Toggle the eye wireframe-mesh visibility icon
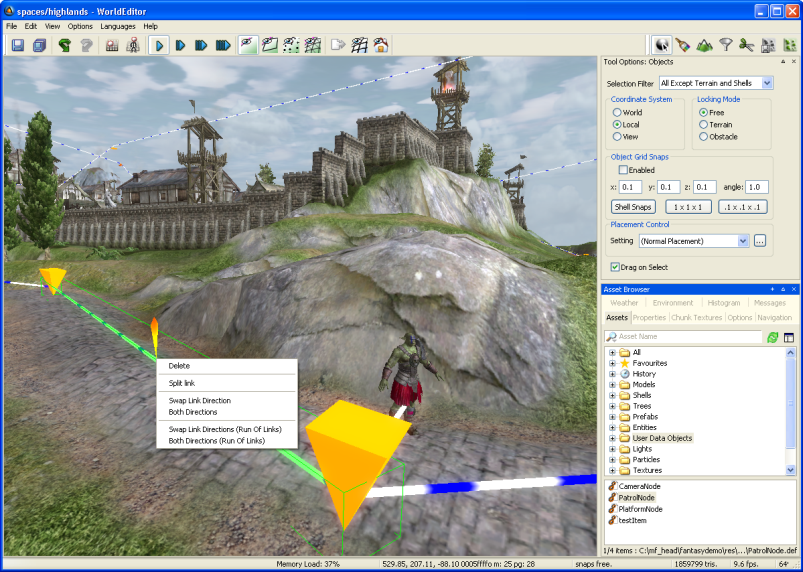 coord(312,46)
